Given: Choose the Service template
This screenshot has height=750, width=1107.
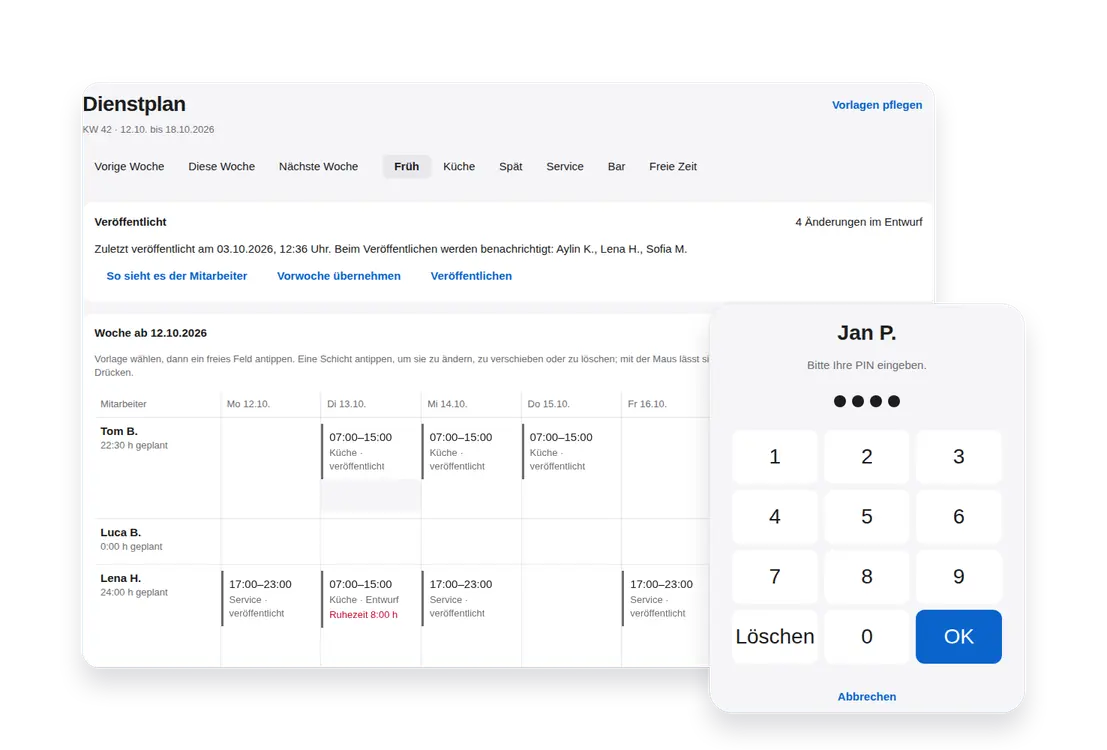Looking at the screenshot, I should coord(565,167).
